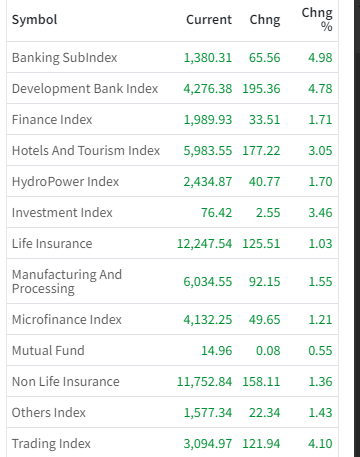Image resolution: width=360 pixels, height=457 pixels.
Task: Open the Life Insurance index
Action: tap(52, 244)
